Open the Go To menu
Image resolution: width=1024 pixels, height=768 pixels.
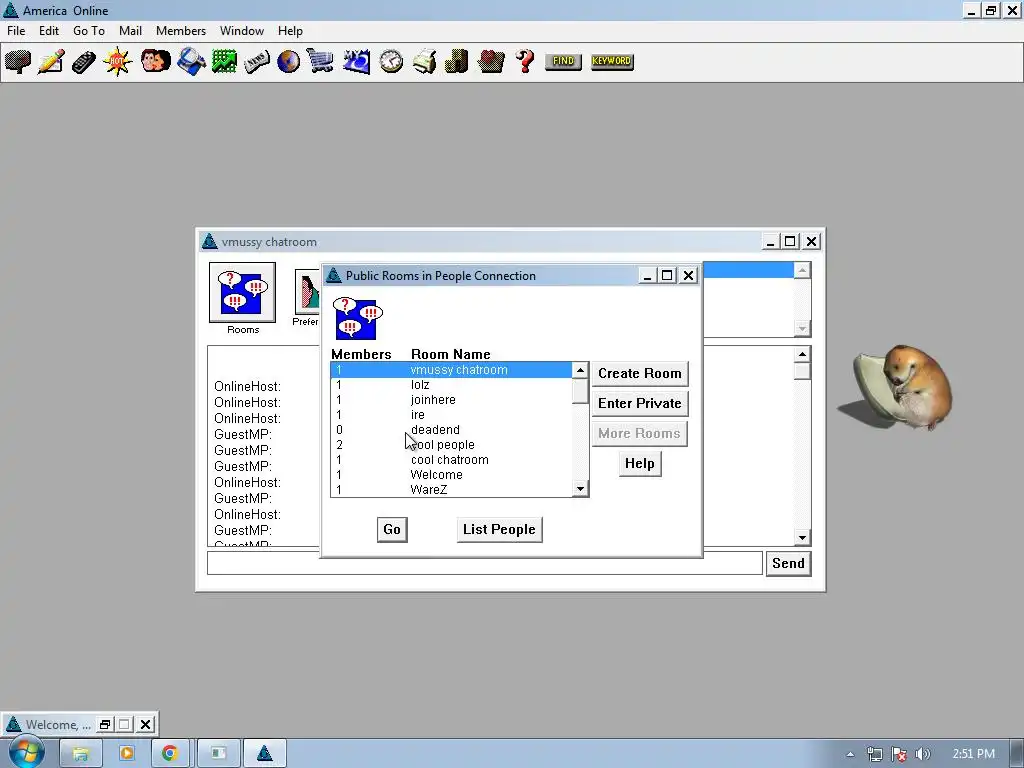pos(89,31)
